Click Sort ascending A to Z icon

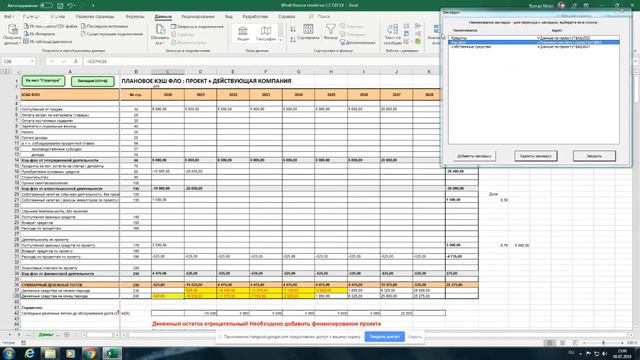coord(293,29)
